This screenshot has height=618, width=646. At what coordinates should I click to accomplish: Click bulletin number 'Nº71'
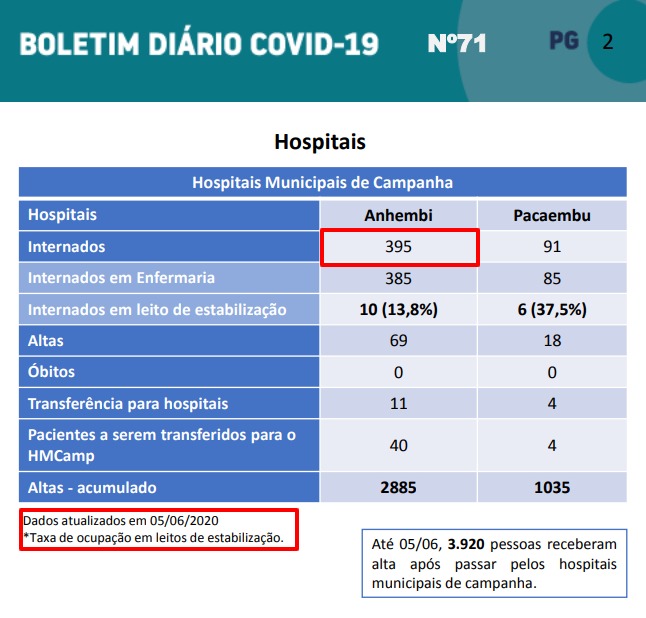tap(457, 43)
